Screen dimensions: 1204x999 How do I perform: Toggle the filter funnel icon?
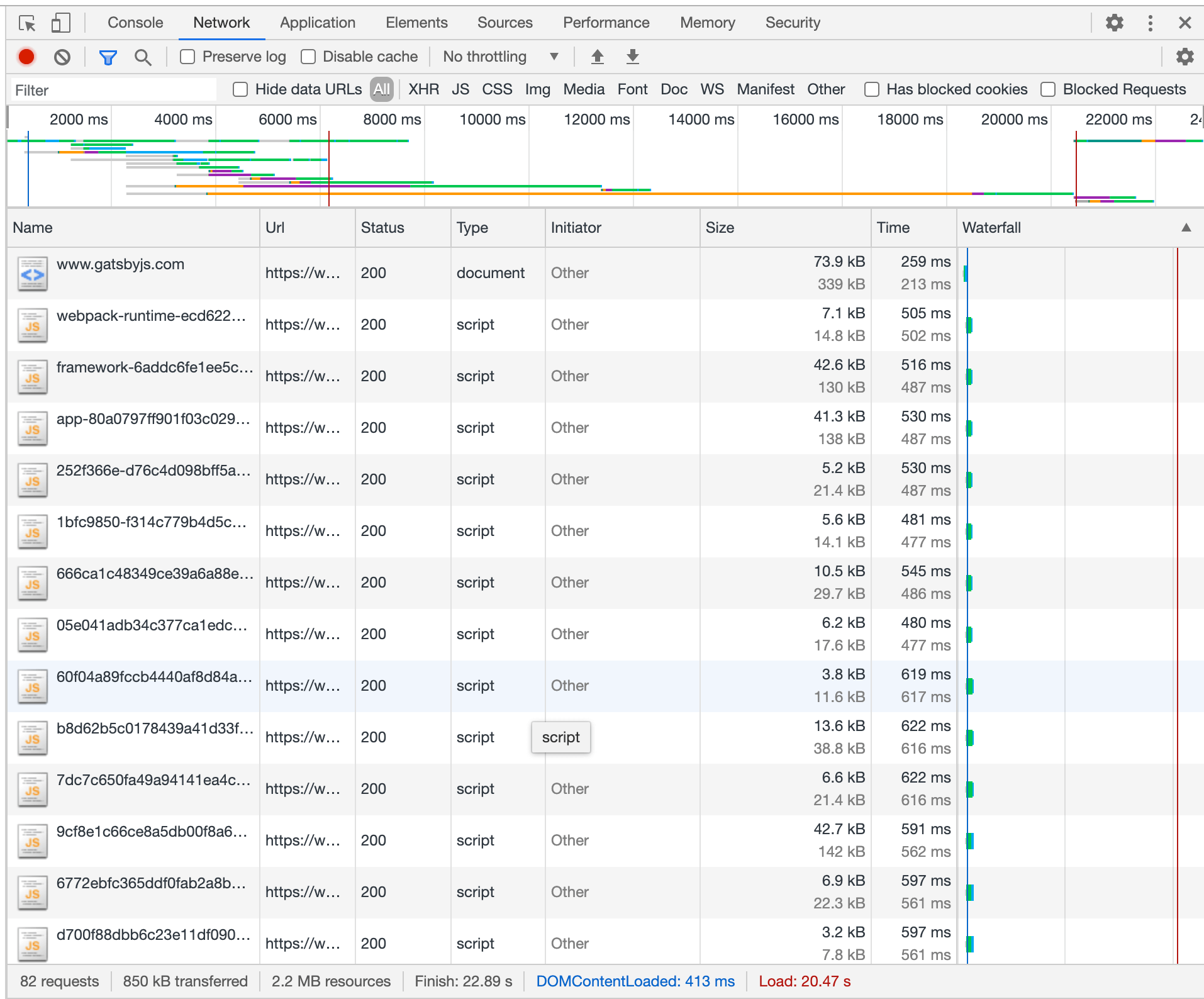click(x=108, y=57)
